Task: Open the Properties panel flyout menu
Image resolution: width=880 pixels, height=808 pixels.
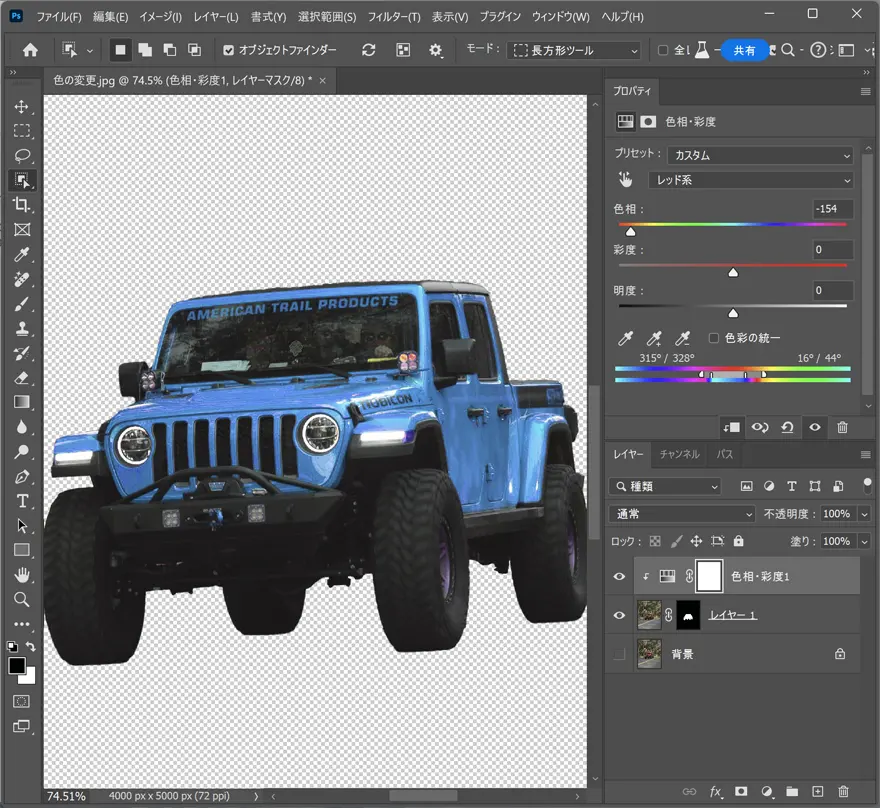Action: click(x=865, y=91)
